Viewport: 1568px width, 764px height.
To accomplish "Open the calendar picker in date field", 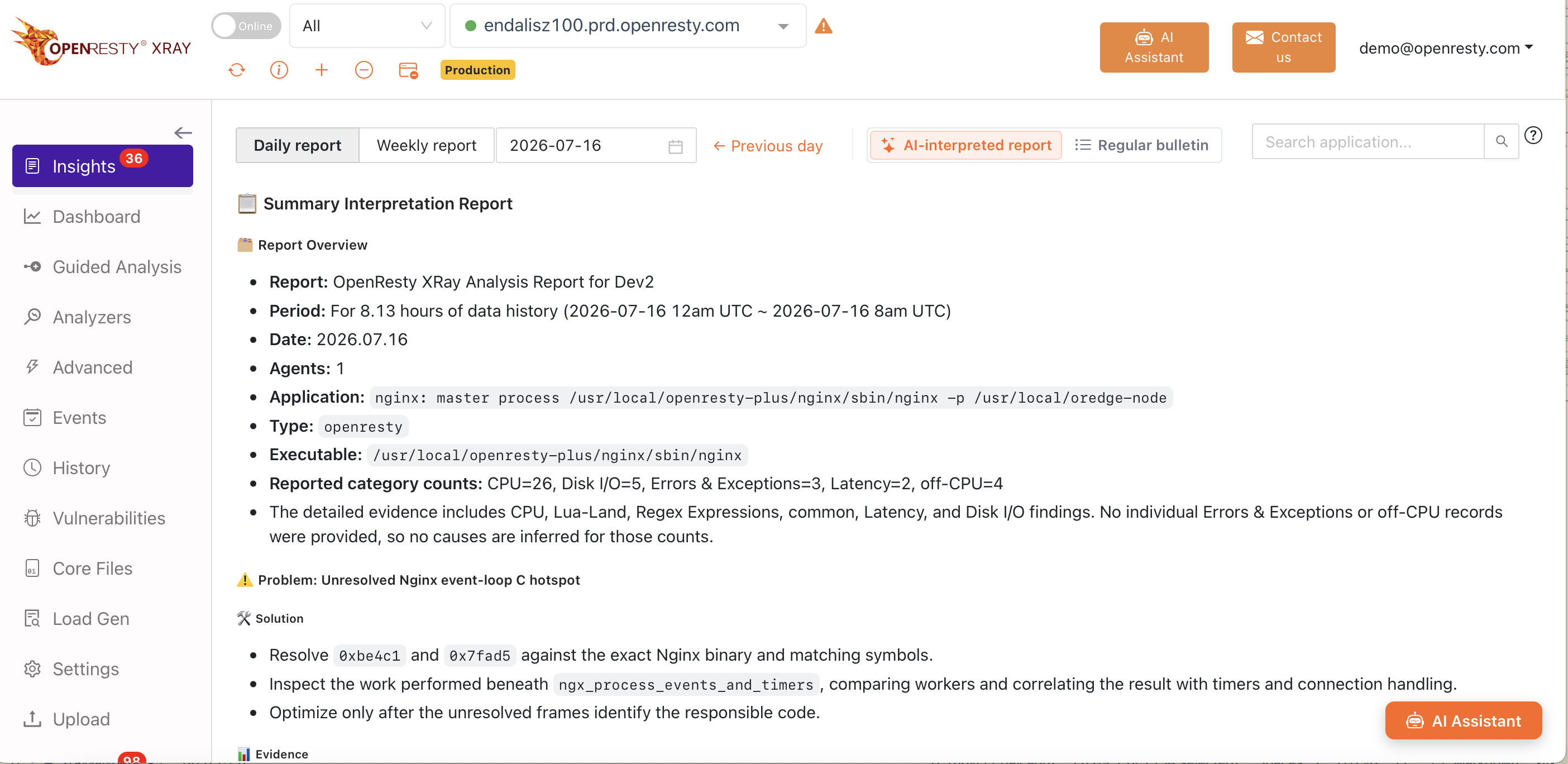I will pyautogui.click(x=675, y=146).
